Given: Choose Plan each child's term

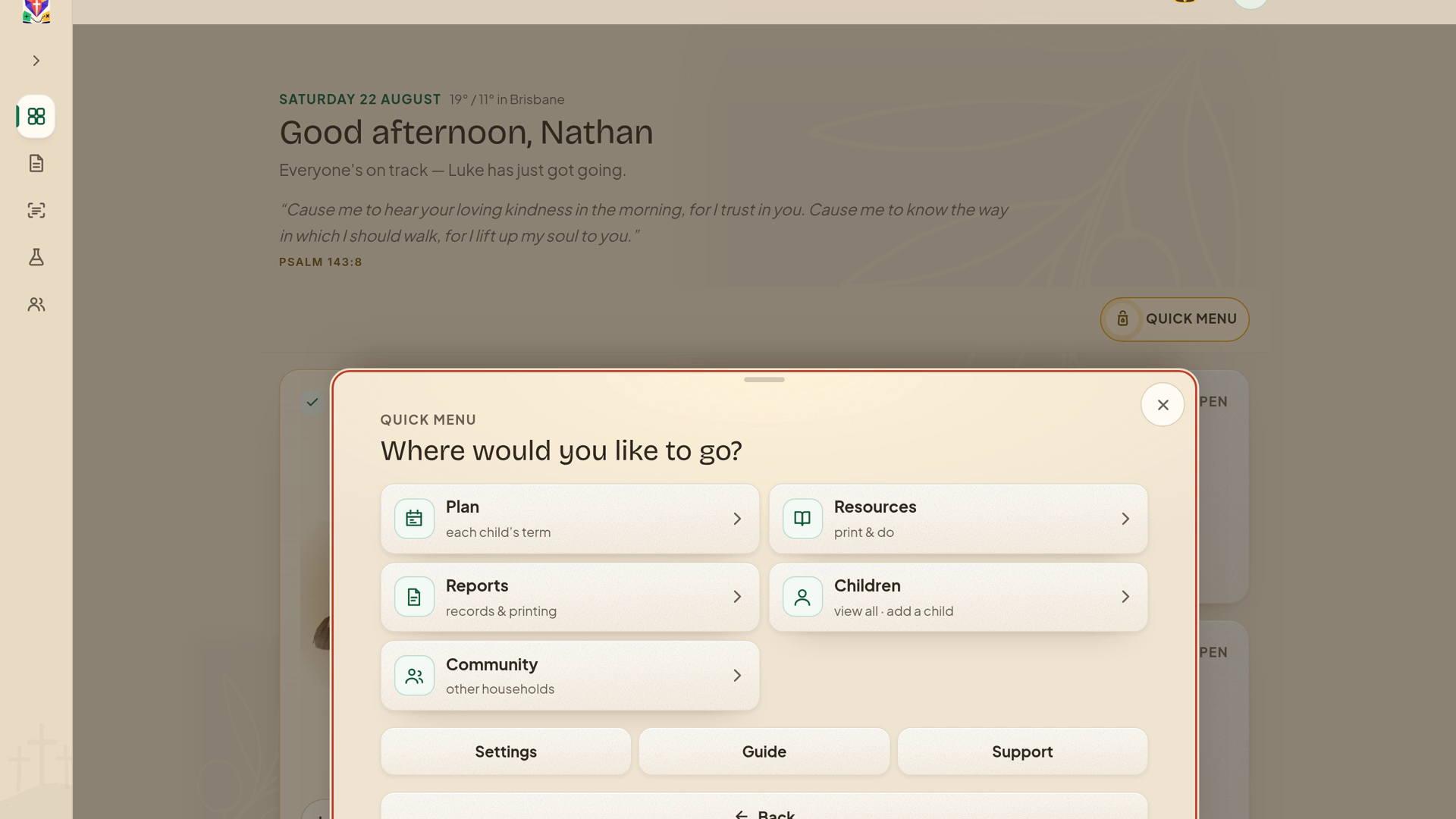Looking at the screenshot, I should (x=570, y=519).
